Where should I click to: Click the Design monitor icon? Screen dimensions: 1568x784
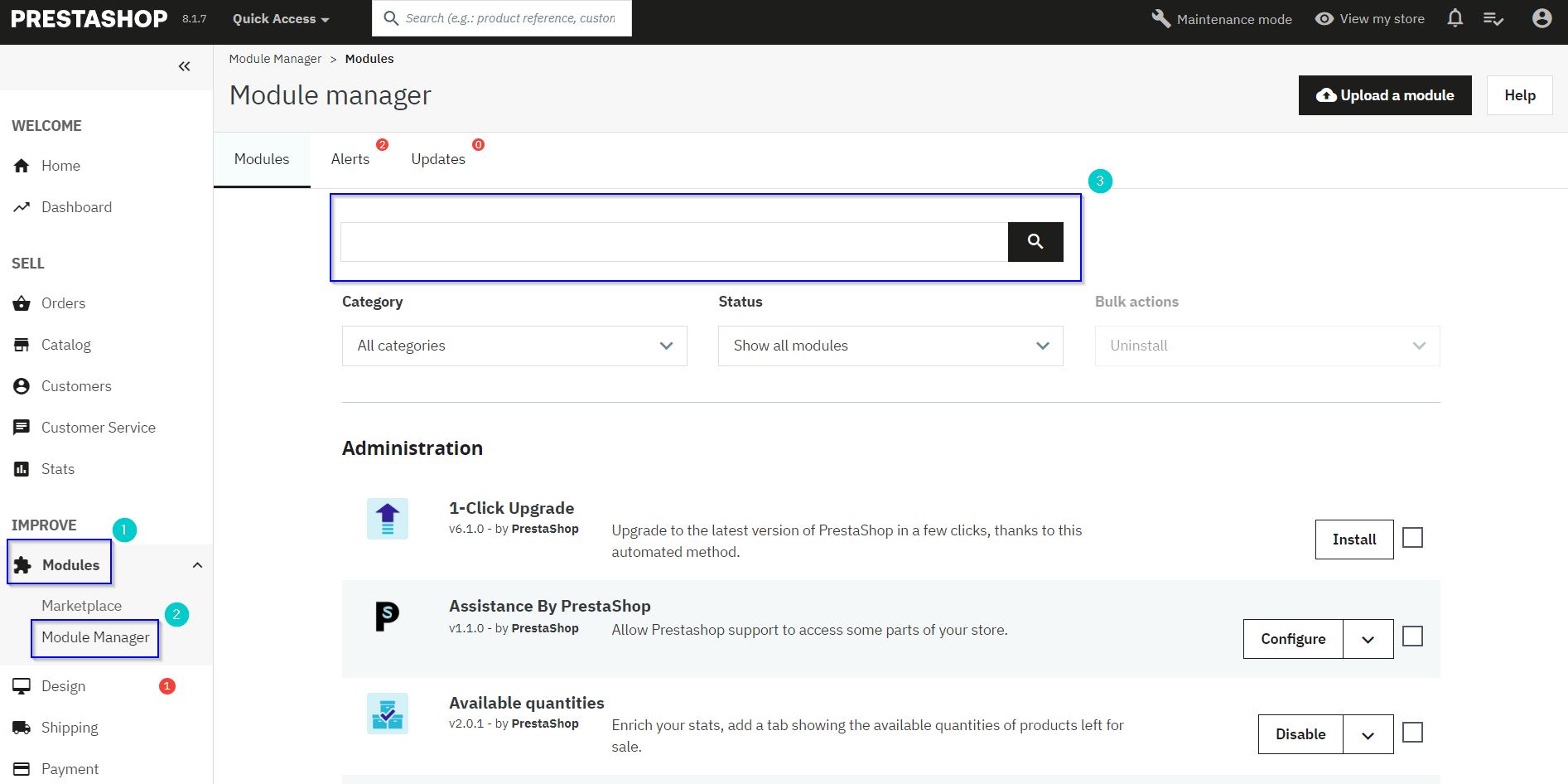click(x=22, y=686)
